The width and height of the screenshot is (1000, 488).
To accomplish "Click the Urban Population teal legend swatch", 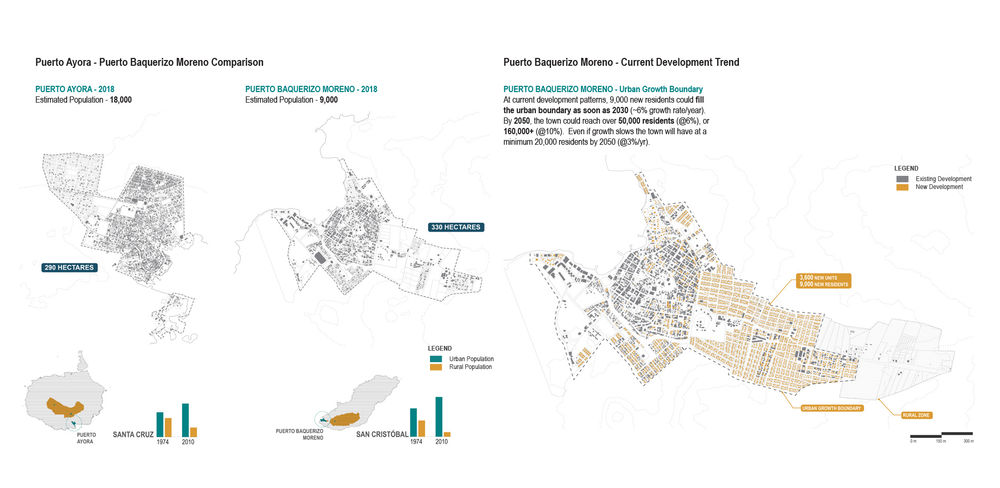I will pyautogui.click(x=435, y=359).
